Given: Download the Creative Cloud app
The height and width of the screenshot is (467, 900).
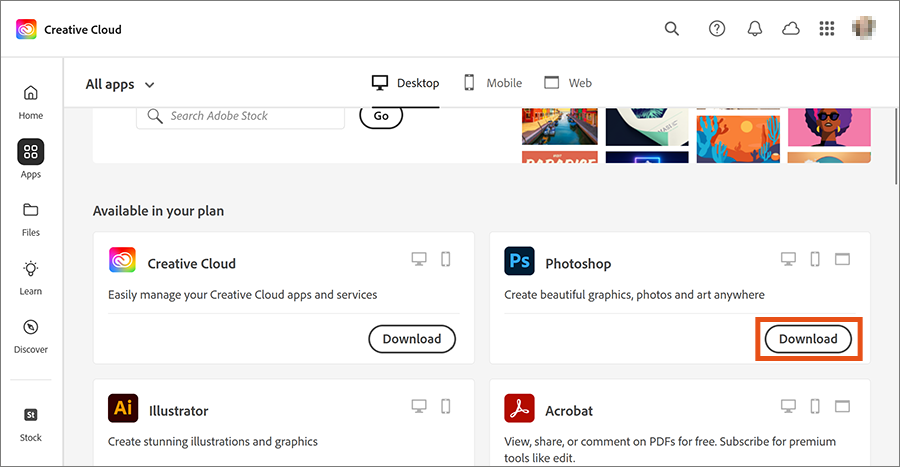Looking at the screenshot, I should [412, 339].
